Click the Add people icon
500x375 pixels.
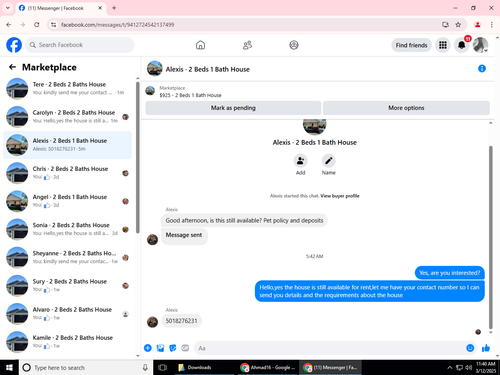click(300, 161)
